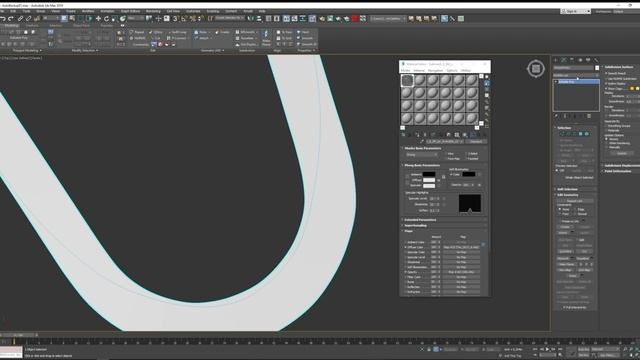This screenshot has width=640, height=360.
Task: Open Material Editor's Navigation menu
Action: (435, 70)
